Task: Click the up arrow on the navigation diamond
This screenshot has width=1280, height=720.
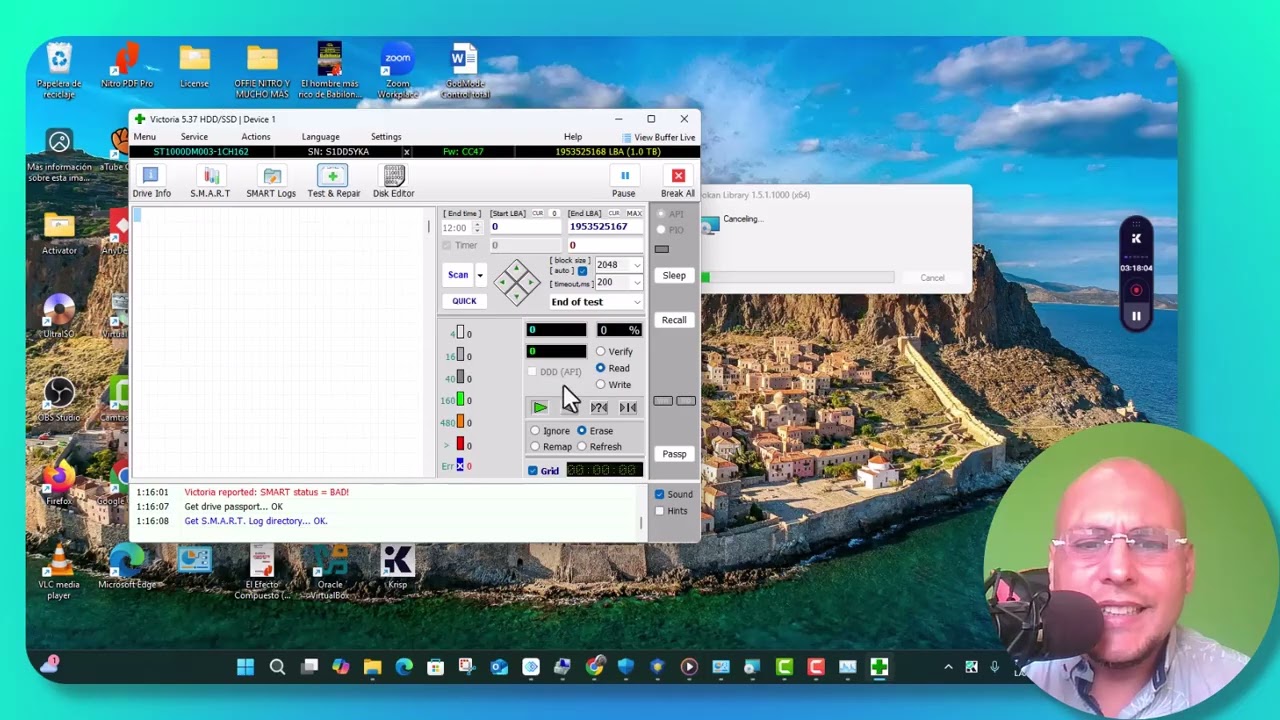Action: point(517,269)
